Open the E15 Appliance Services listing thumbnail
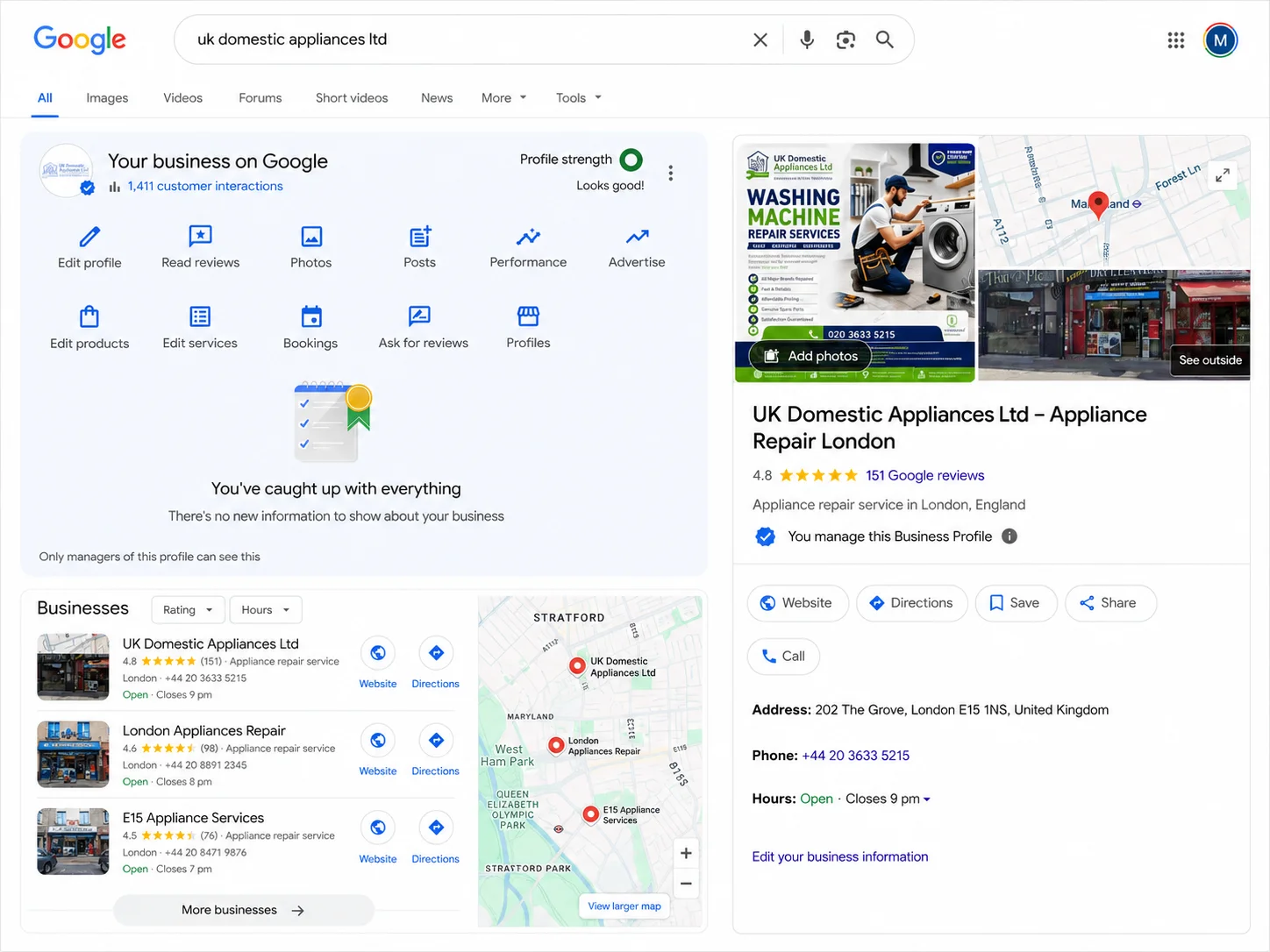The height and width of the screenshot is (952, 1270). click(73, 842)
